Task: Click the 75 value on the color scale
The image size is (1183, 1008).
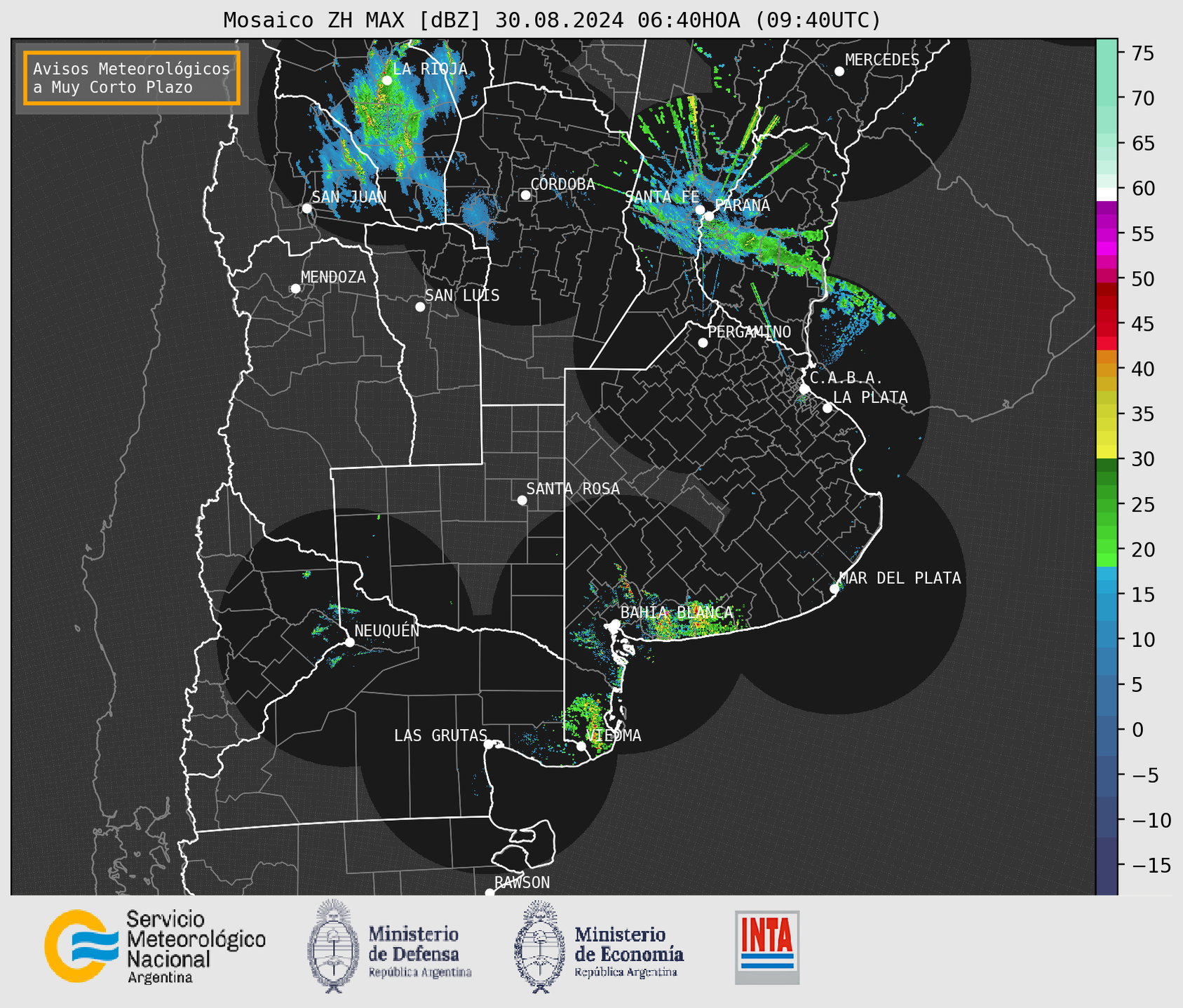Action: point(1142,53)
